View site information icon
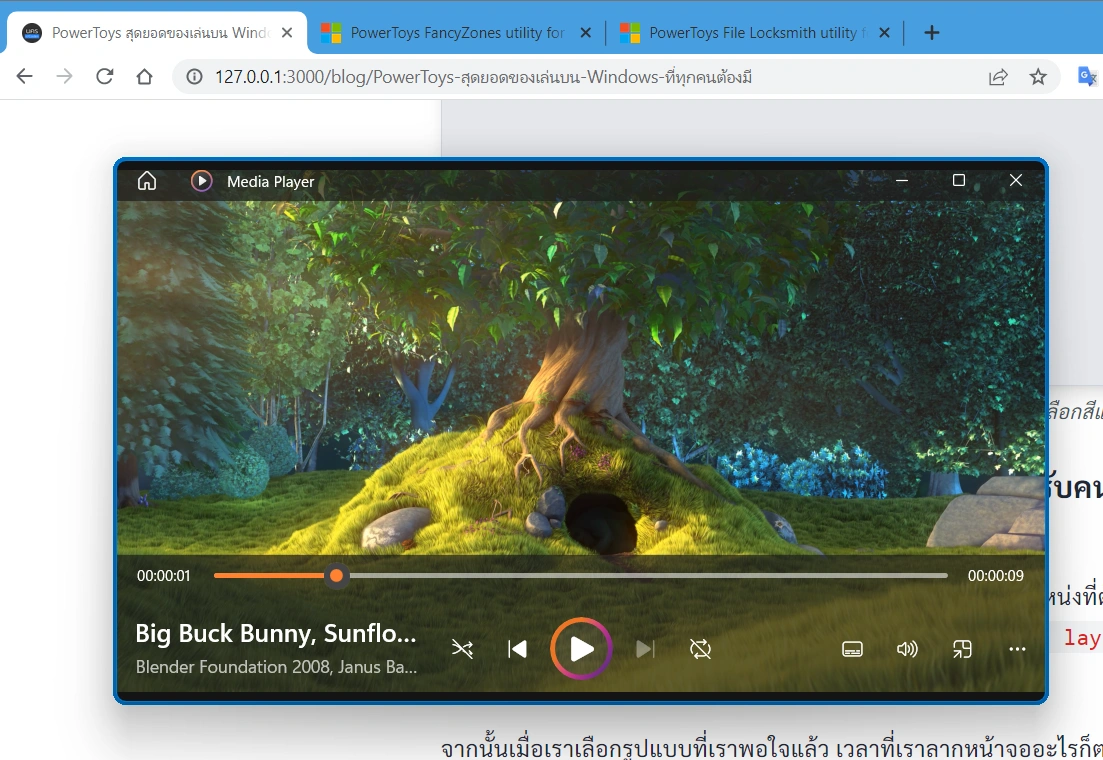The height and width of the screenshot is (760, 1103). pyautogui.click(x=194, y=77)
